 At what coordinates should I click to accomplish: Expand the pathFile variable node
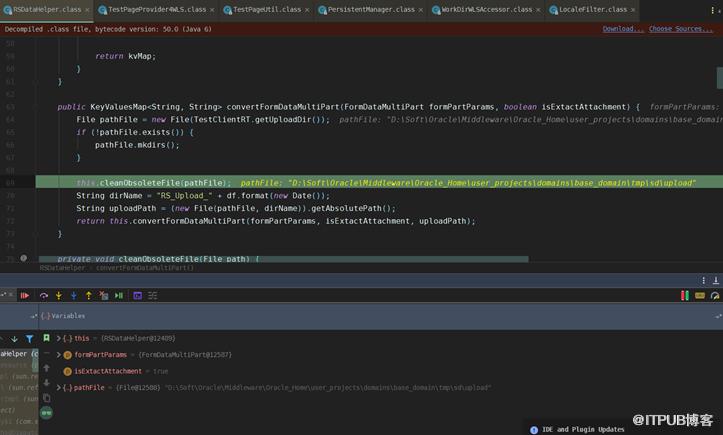coord(59,387)
